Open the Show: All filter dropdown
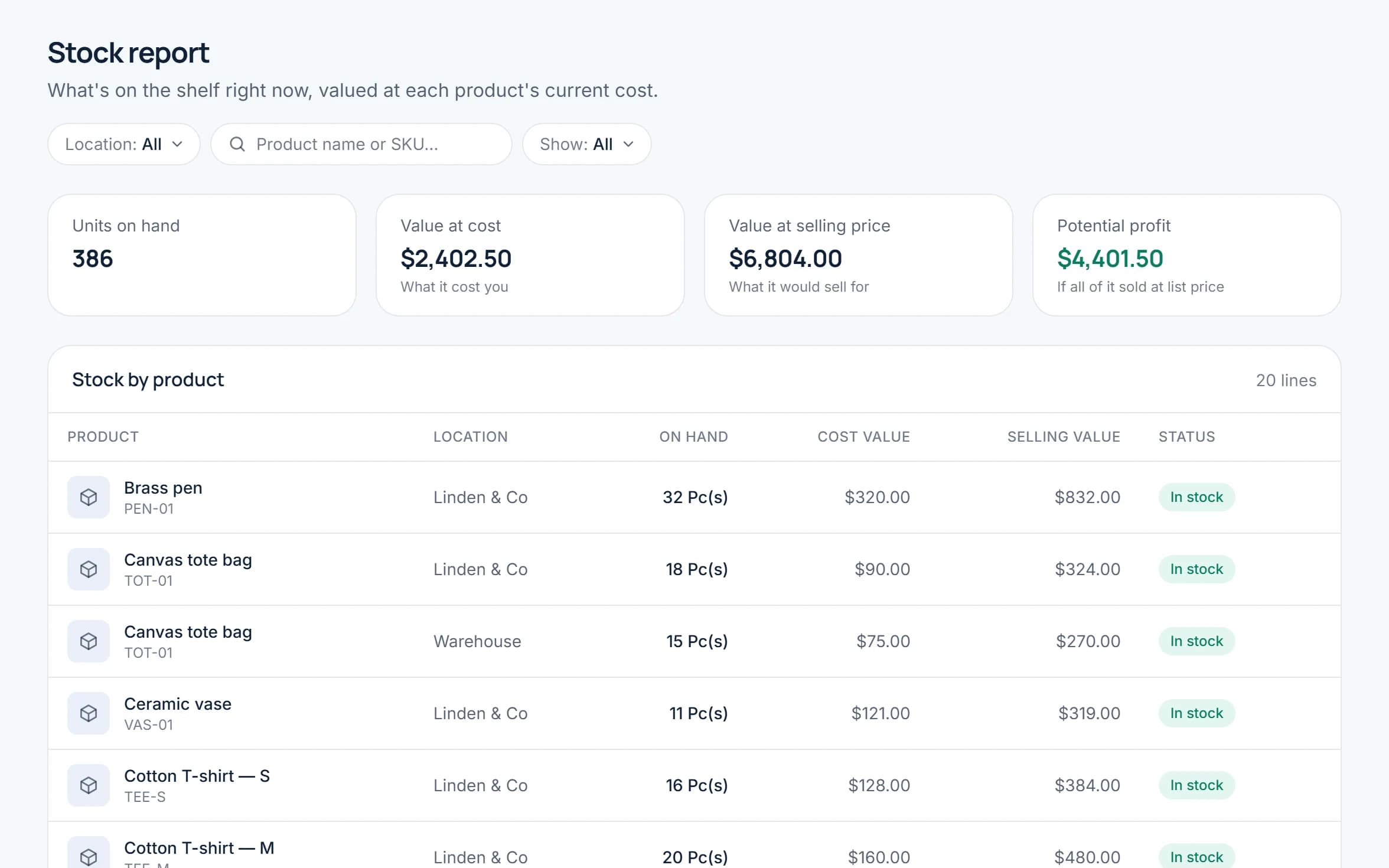 coord(586,144)
